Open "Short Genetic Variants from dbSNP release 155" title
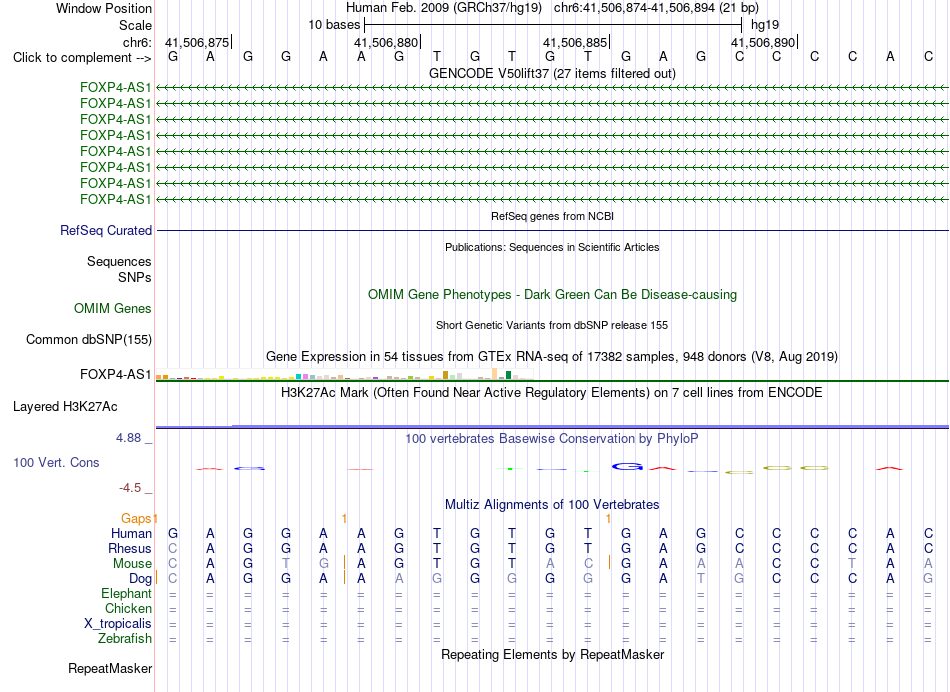Viewport: 950px width, 692px height. pyautogui.click(x=552, y=325)
